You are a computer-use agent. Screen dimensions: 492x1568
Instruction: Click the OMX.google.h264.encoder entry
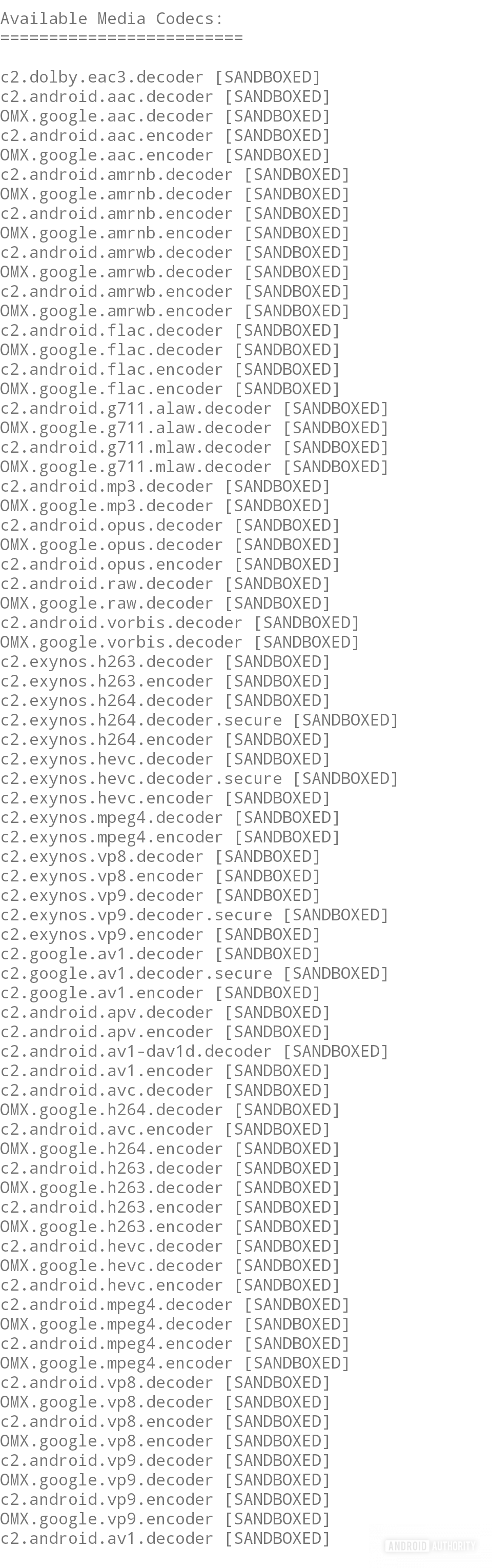point(170,1149)
